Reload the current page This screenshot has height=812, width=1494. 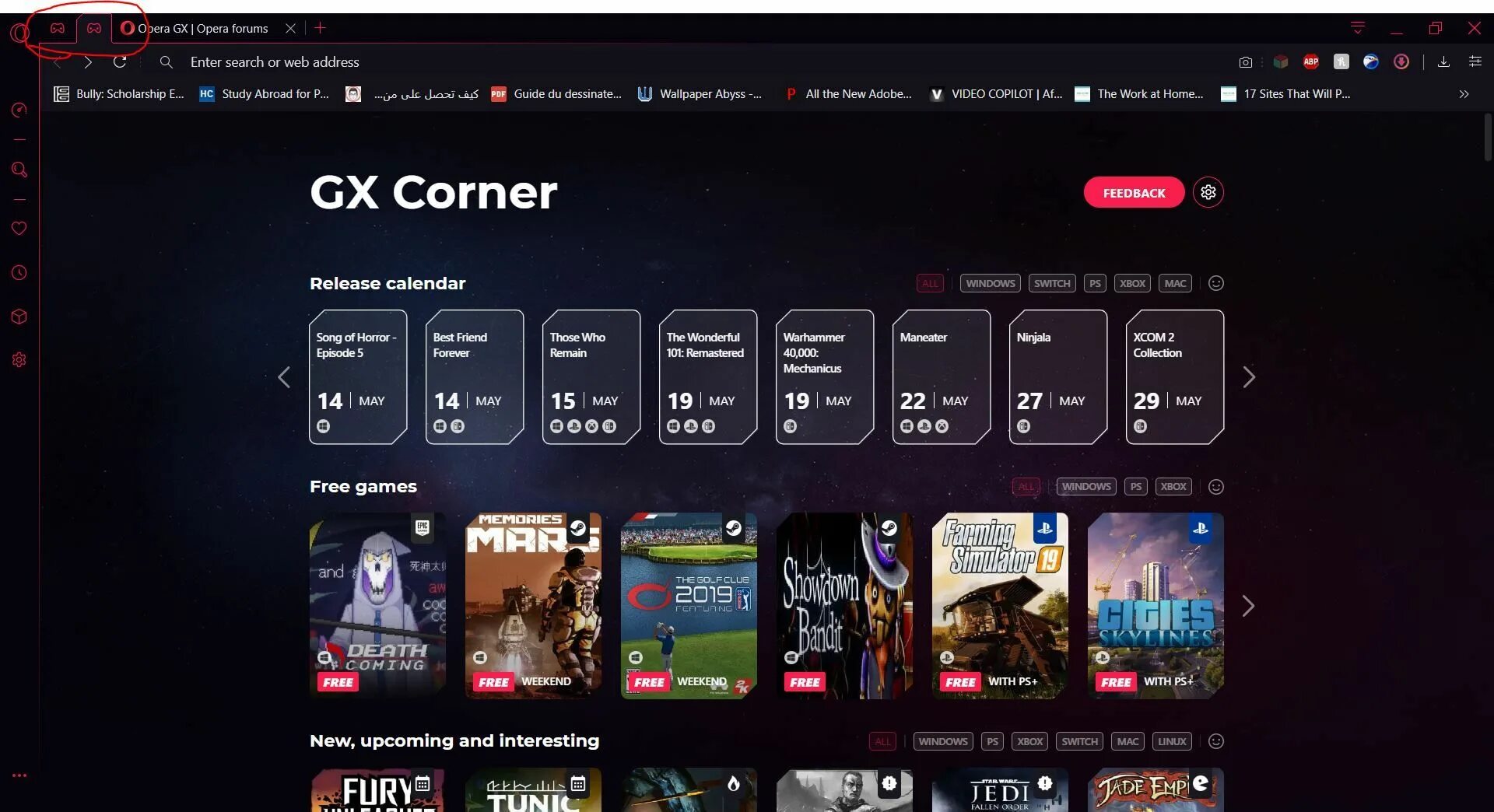coord(120,62)
